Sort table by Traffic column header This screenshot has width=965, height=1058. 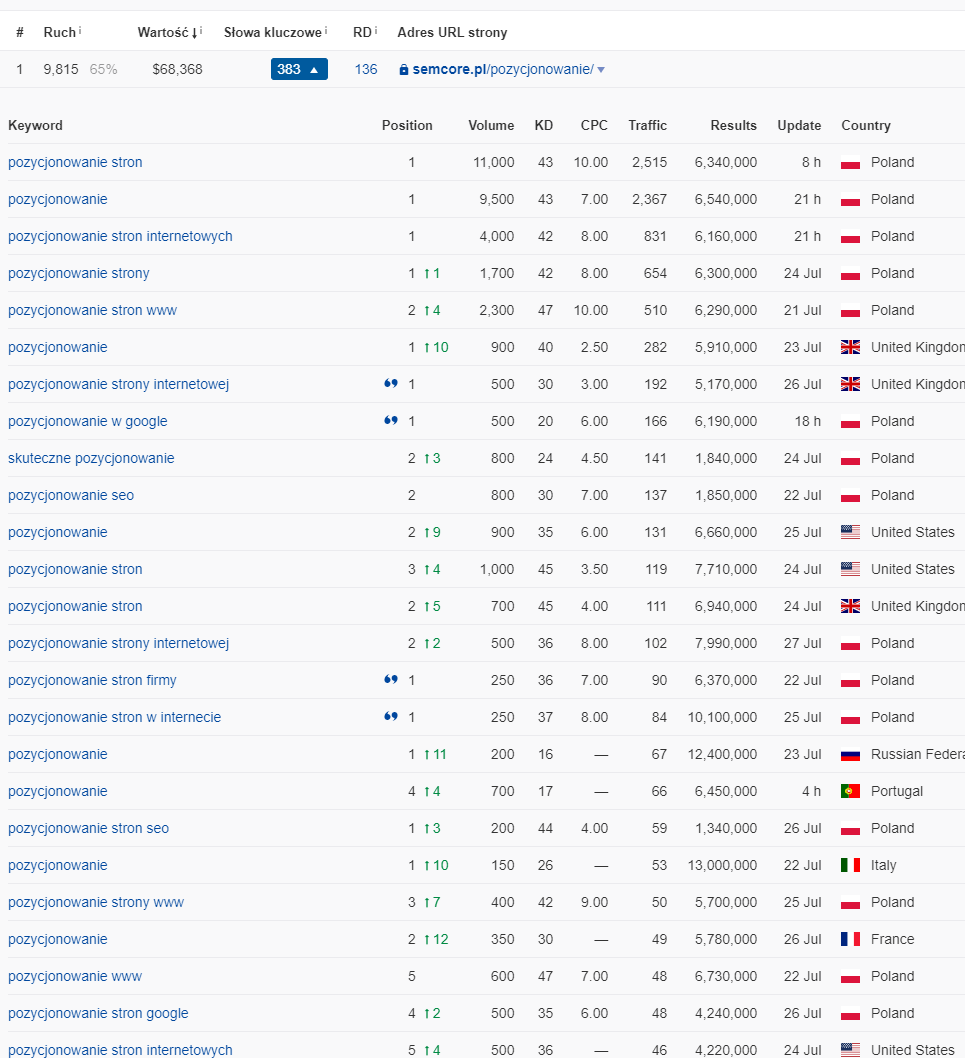pyautogui.click(x=647, y=126)
